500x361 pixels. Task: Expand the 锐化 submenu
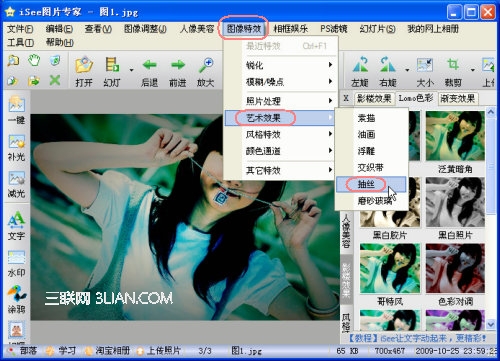[x=280, y=65]
